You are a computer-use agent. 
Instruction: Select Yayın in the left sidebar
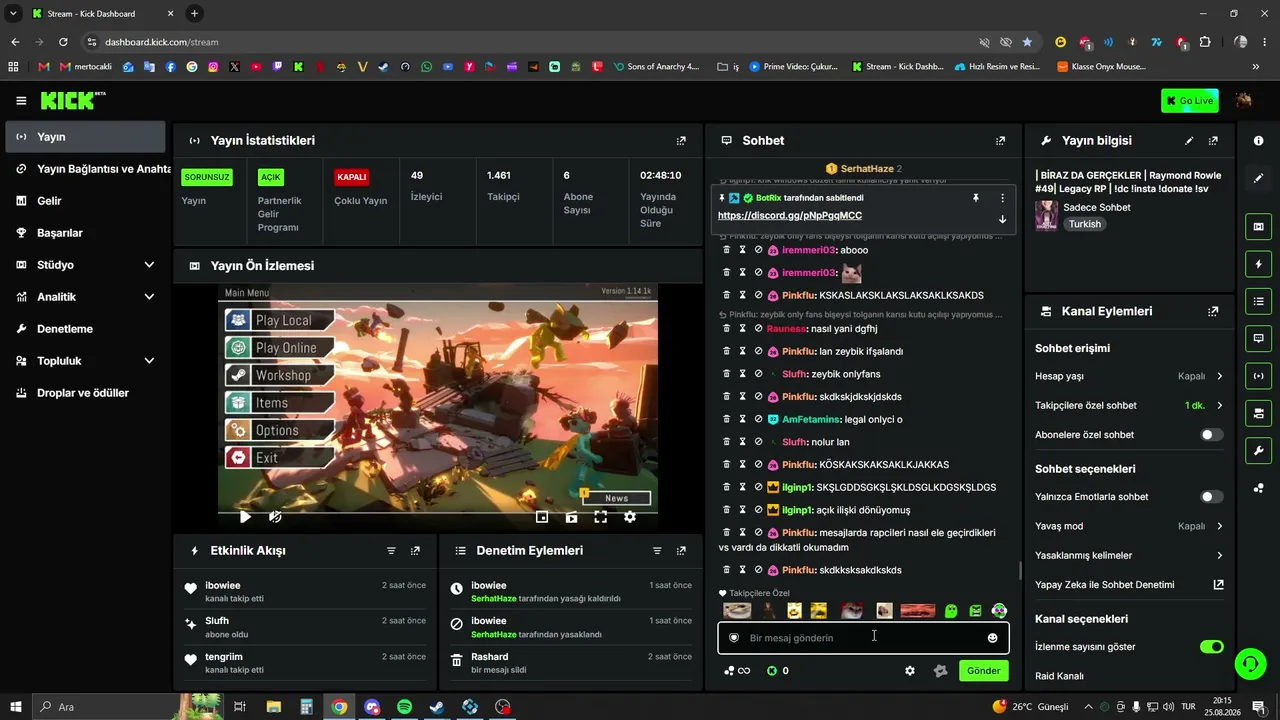(85, 137)
